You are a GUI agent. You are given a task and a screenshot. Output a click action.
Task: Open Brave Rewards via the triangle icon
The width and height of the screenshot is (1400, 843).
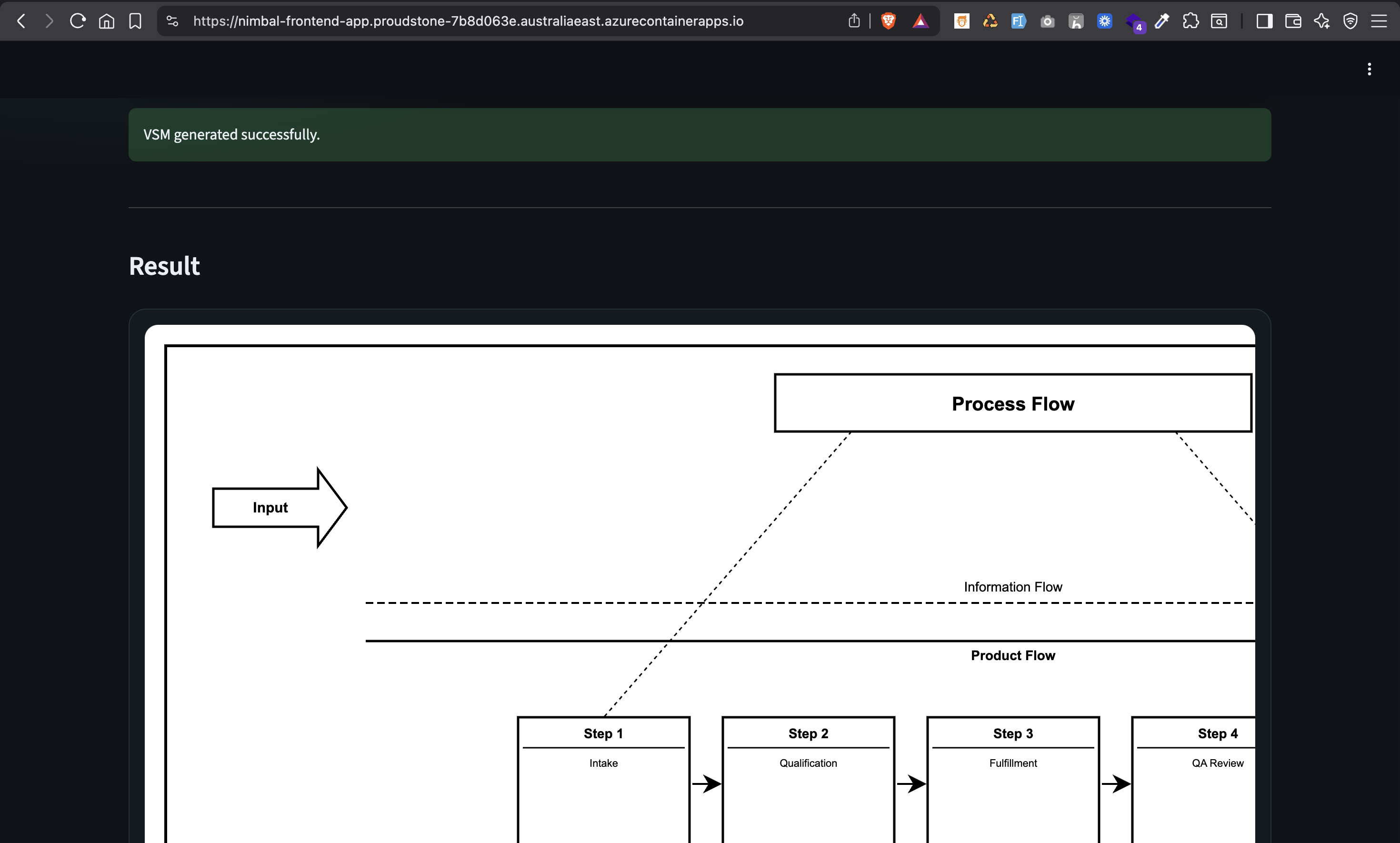point(920,20)
